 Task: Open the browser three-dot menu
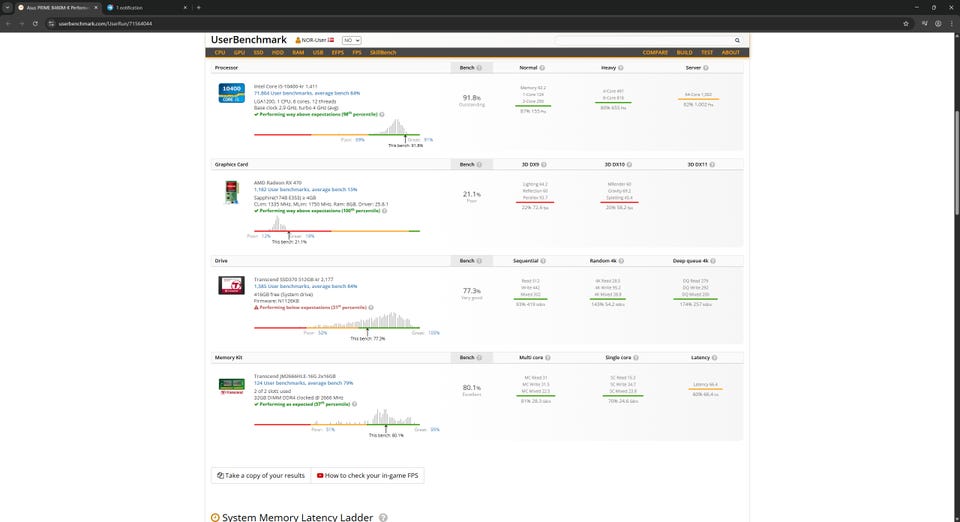point(952,24)
